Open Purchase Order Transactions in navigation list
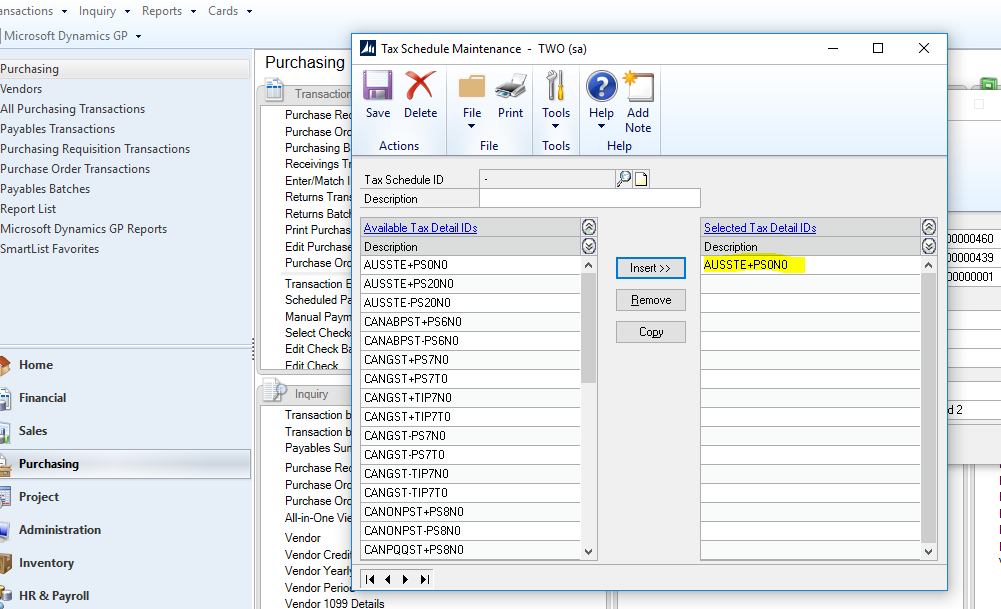This screenshot has height=609, width=1001. tap(75, 169)
